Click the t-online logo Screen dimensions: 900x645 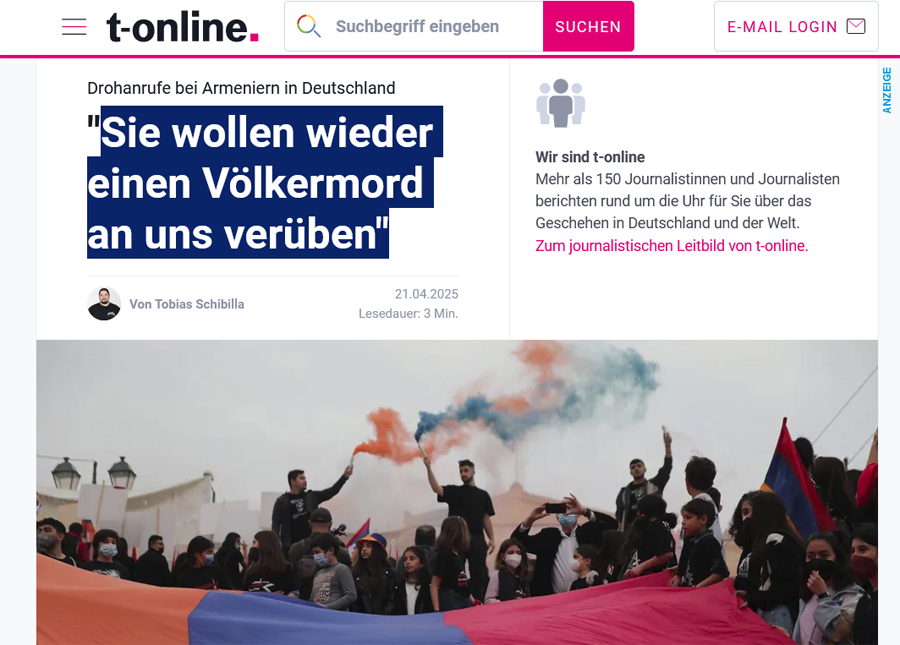[183, 27]
